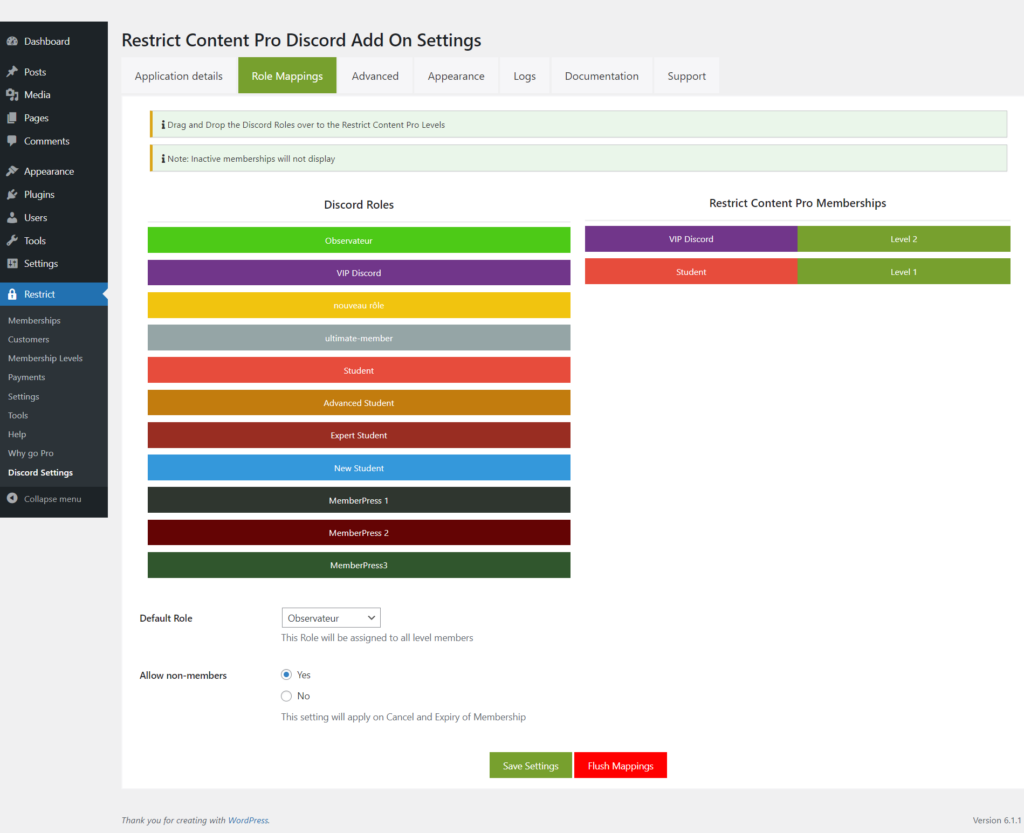Image resolution: width=1024 pixels, height=833 pixels.
Task: Select the MemberPress3 role bar
Action: pos(359,565)
